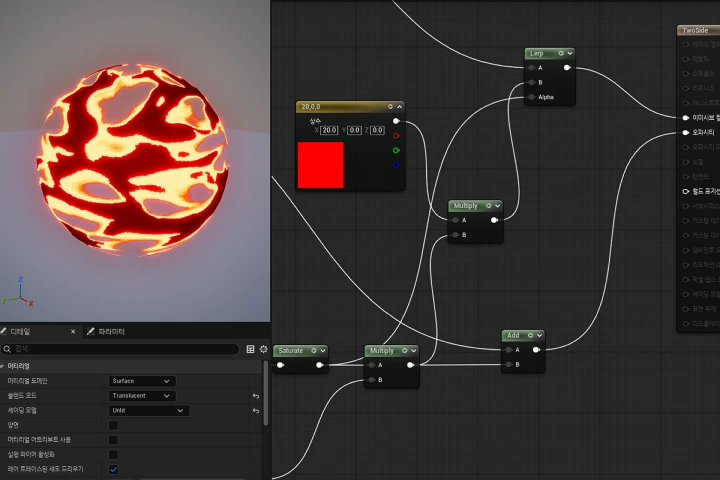Toggle preview icon on the upper Multiply node
This screenshot has height=480, width=720.
(x=489, y=206)
